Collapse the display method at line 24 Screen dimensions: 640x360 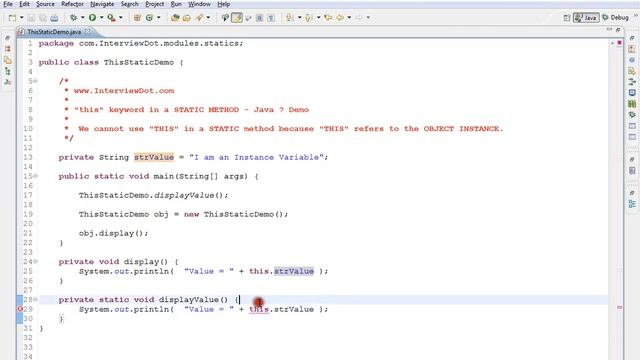(x=36, y=261)
